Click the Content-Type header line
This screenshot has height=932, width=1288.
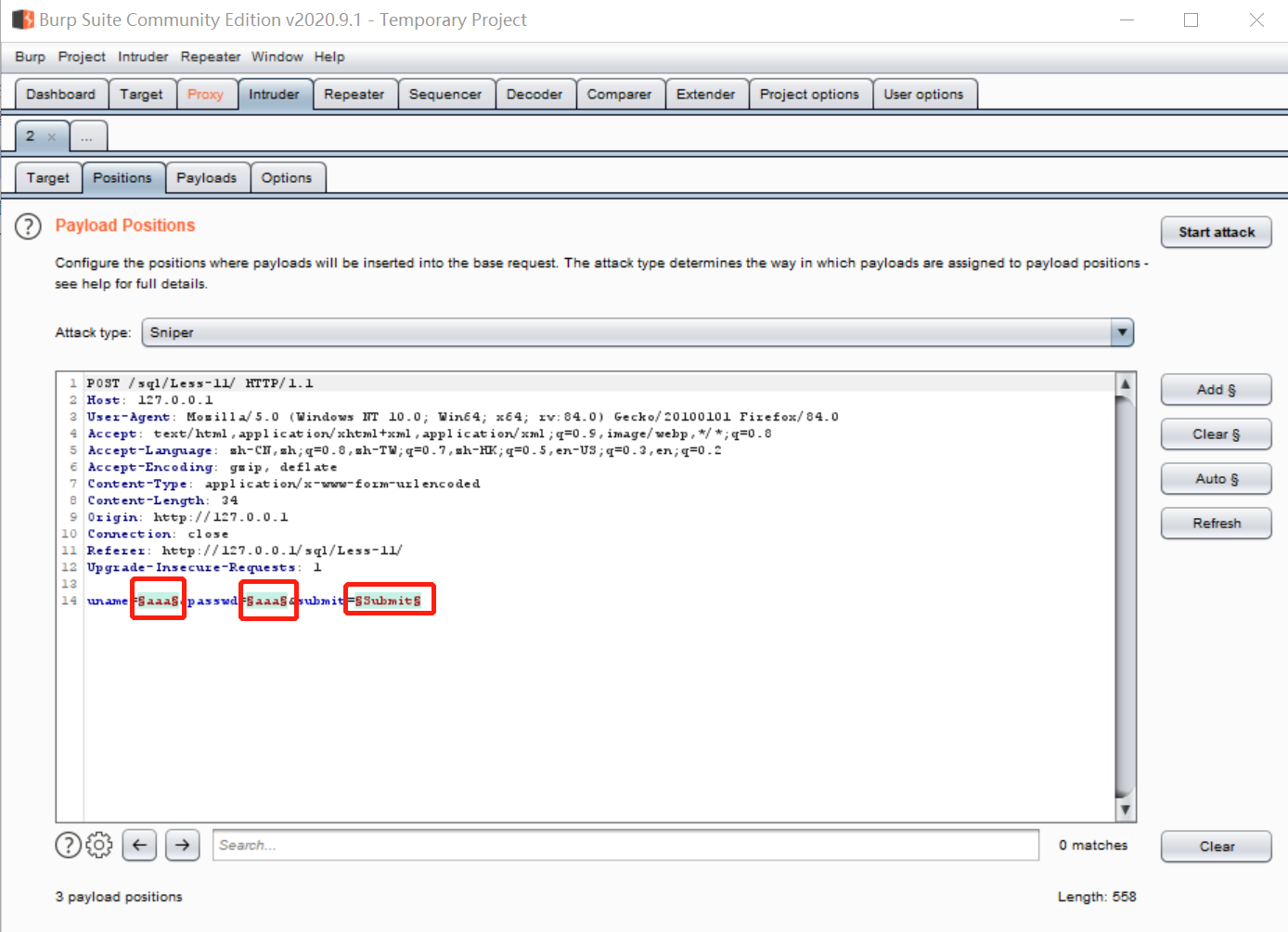click(284, 484)
